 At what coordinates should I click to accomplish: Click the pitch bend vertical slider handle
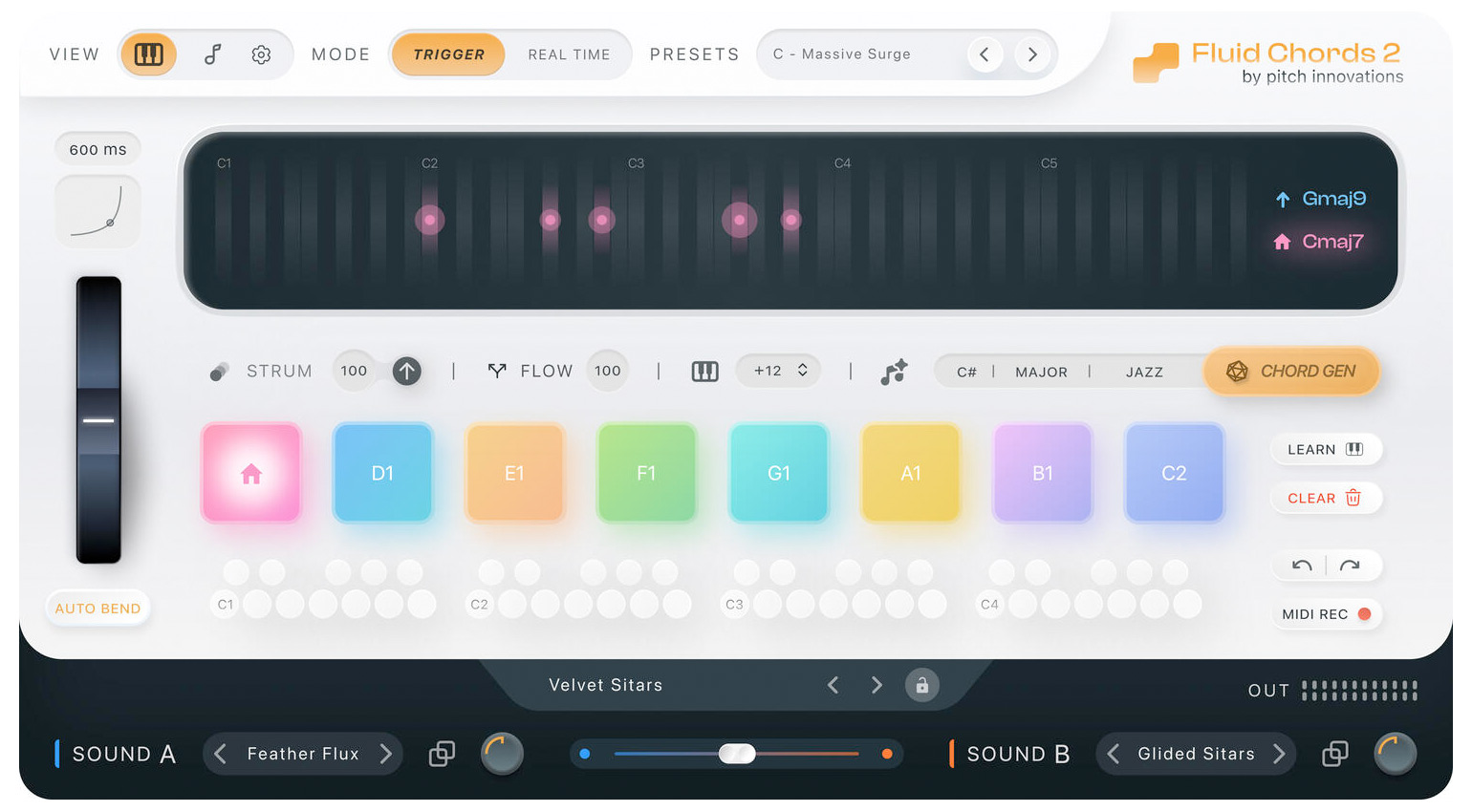click(x=98, y=420)
